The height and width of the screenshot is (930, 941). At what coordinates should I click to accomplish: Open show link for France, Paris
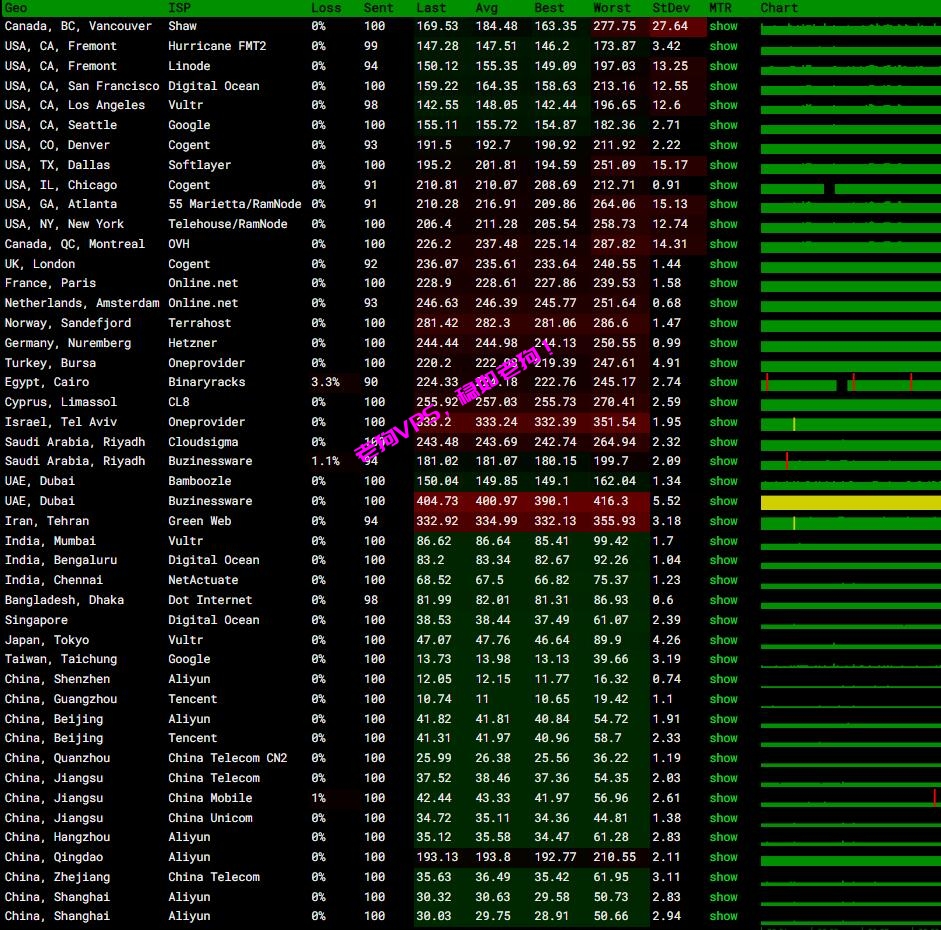(723, 283)
